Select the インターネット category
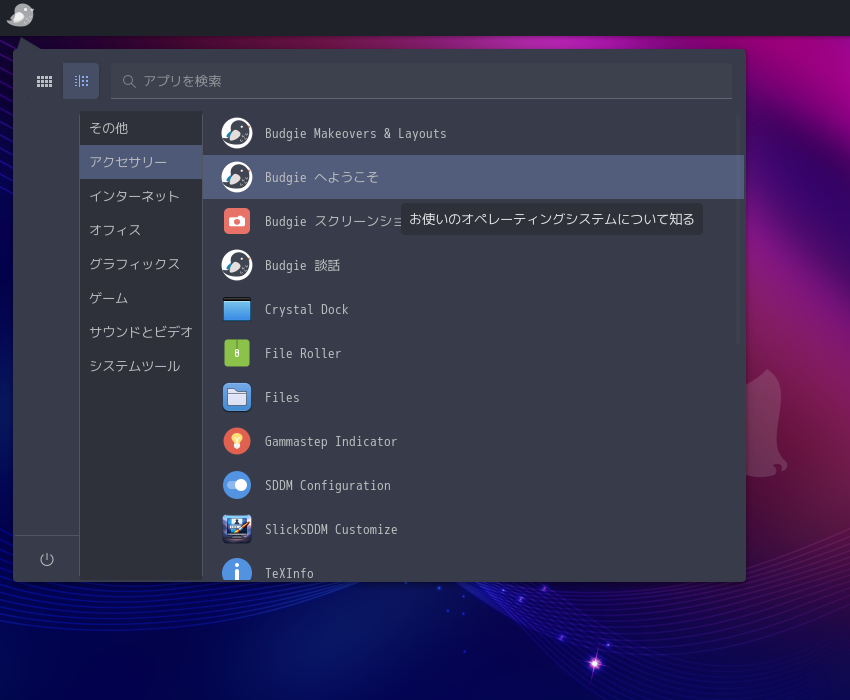 click(141, 196)
